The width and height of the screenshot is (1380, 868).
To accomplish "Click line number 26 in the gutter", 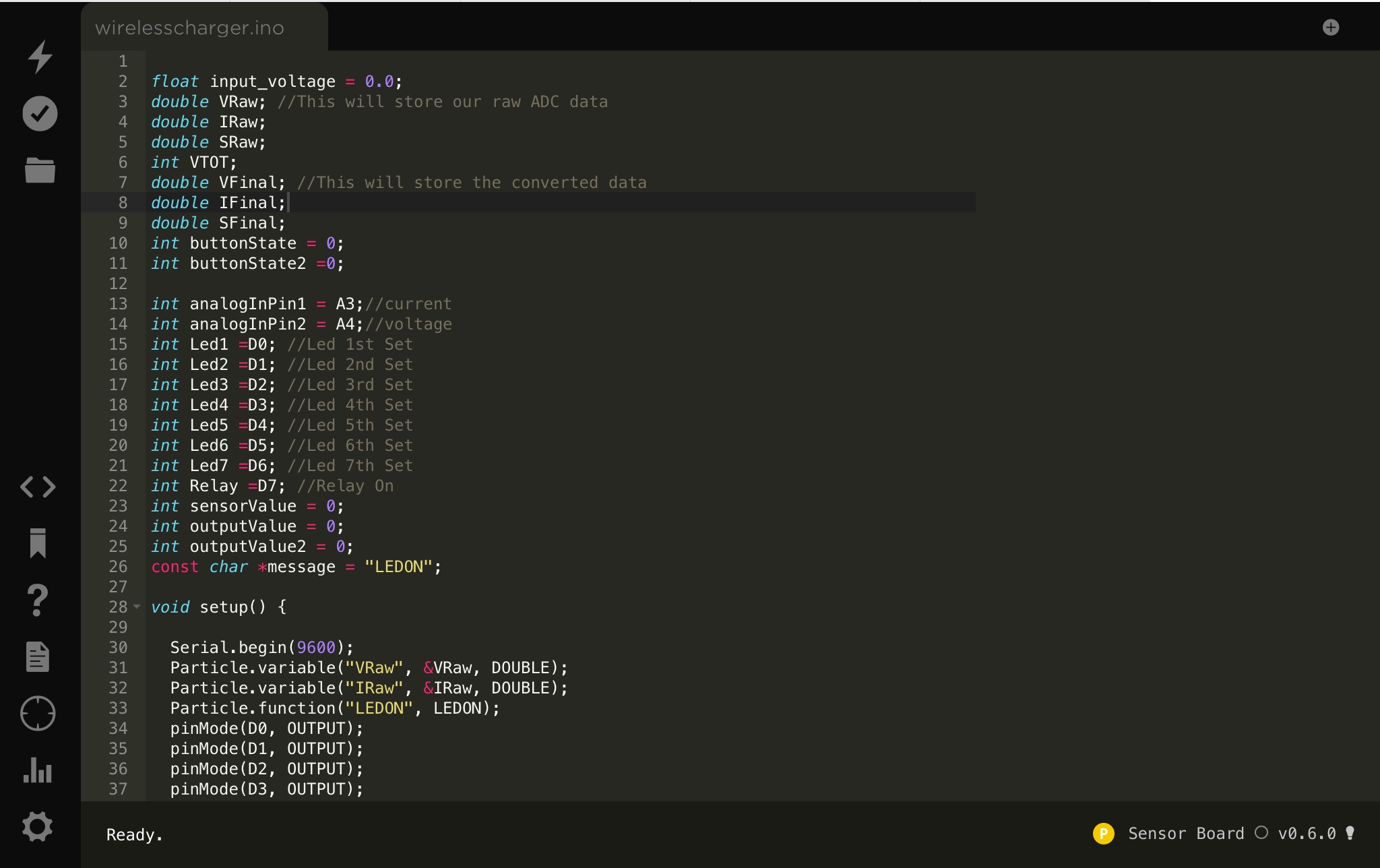I will 118,566.
